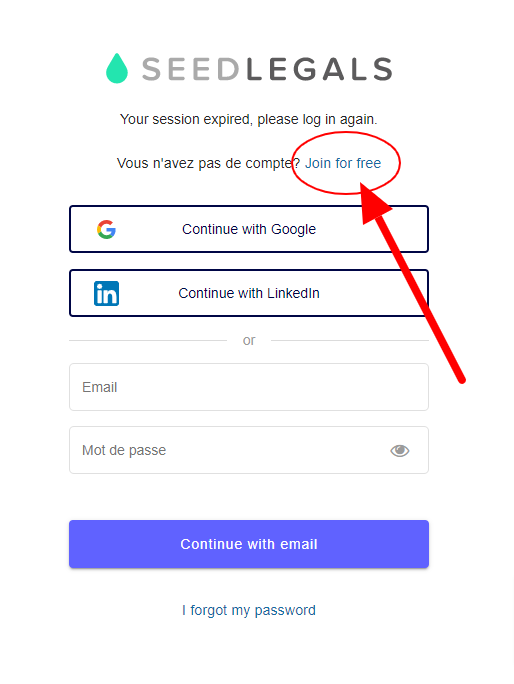Click the divider line left of "or"
The image size is (514, 684).
(148, 340)
